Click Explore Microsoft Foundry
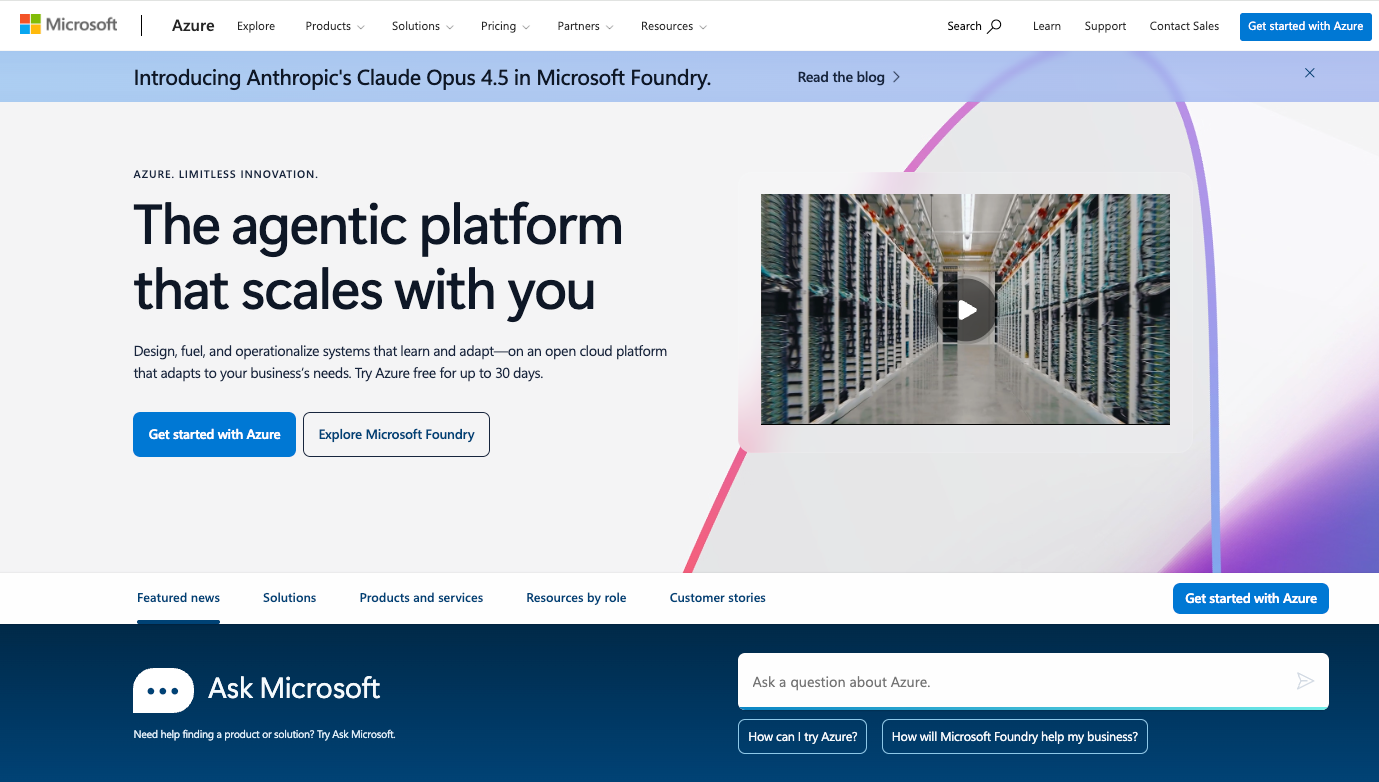The image size is (1379, 782). [x=396, y=434]
